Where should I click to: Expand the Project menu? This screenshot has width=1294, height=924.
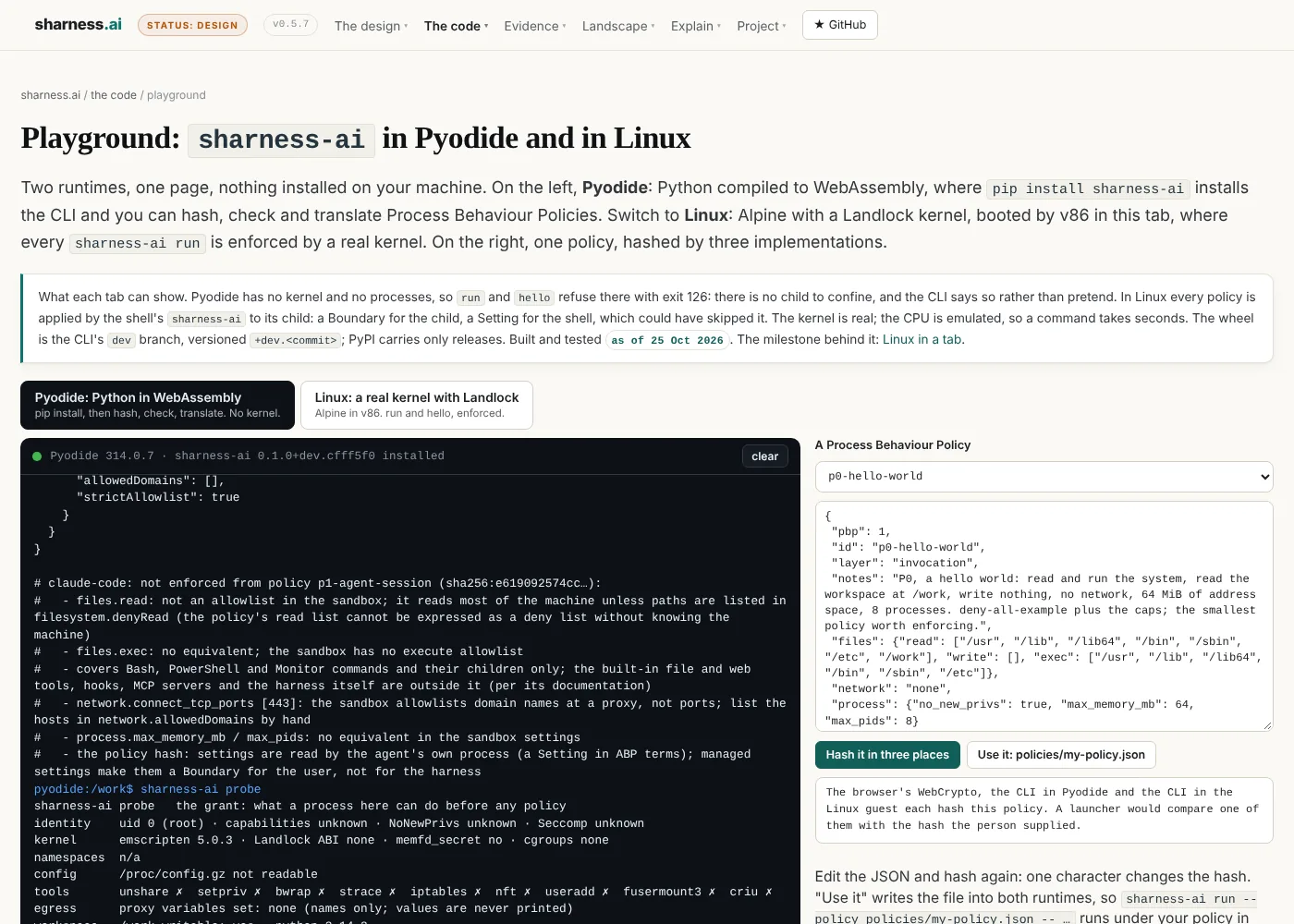(762, 26)
